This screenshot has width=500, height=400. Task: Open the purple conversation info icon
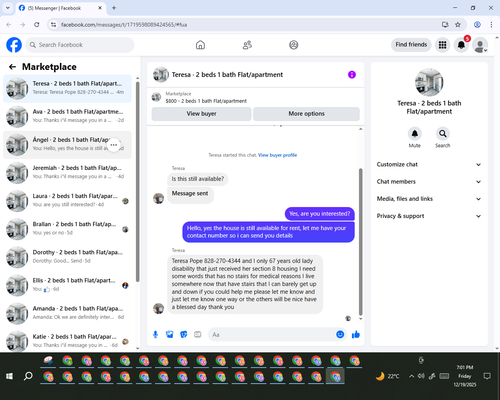coord(352,75)
